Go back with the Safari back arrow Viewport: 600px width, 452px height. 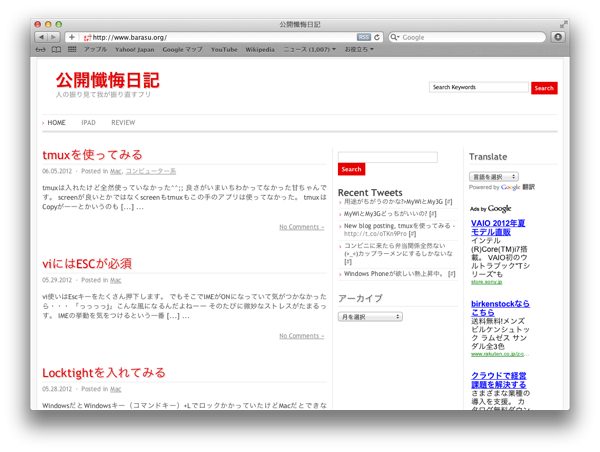click(41, 37)
